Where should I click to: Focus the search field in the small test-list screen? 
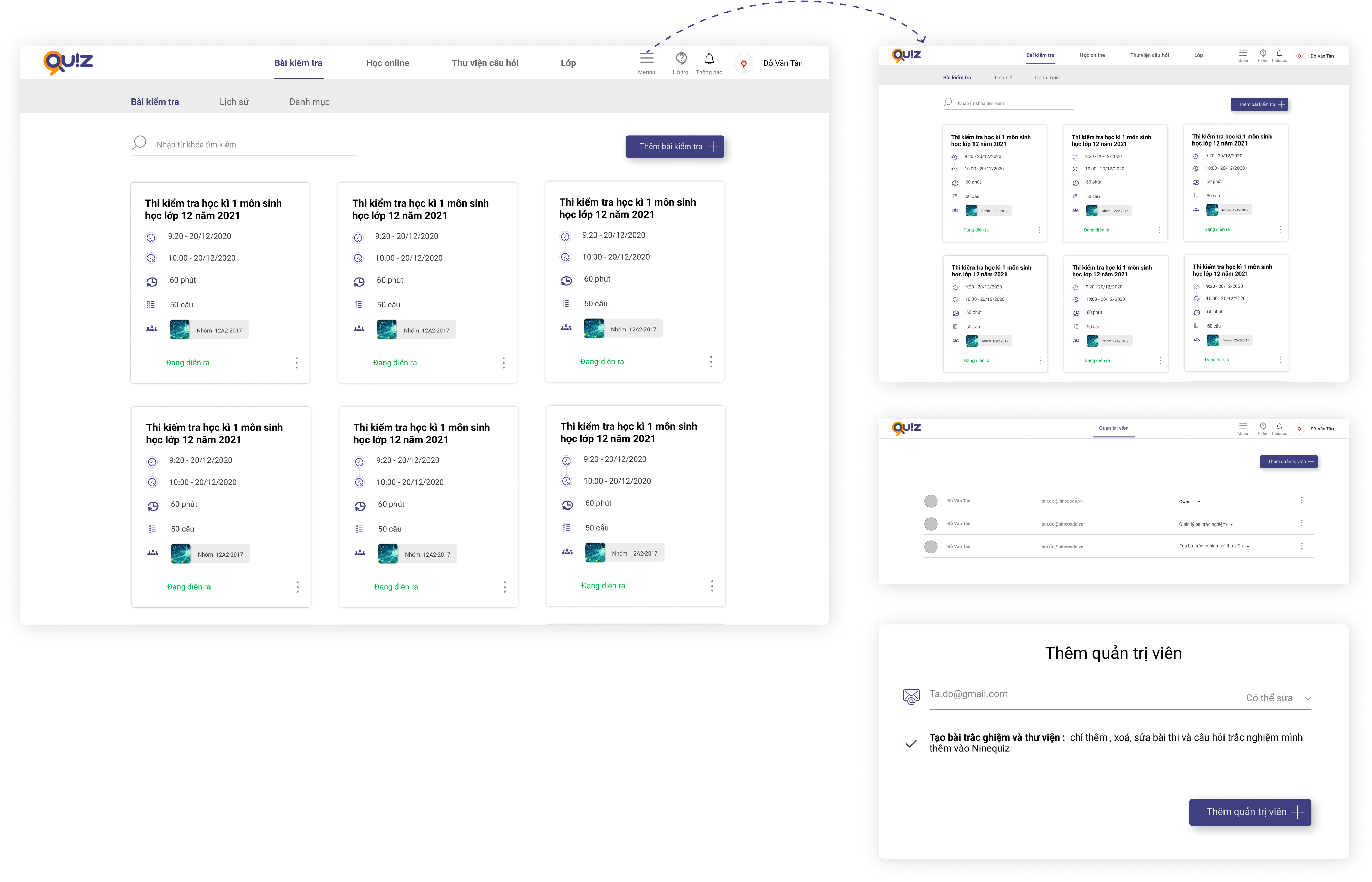tap(1009, 103)
